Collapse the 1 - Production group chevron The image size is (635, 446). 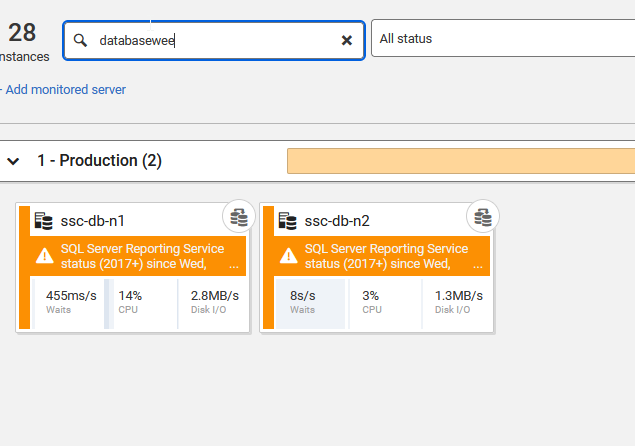pos(14,161)
